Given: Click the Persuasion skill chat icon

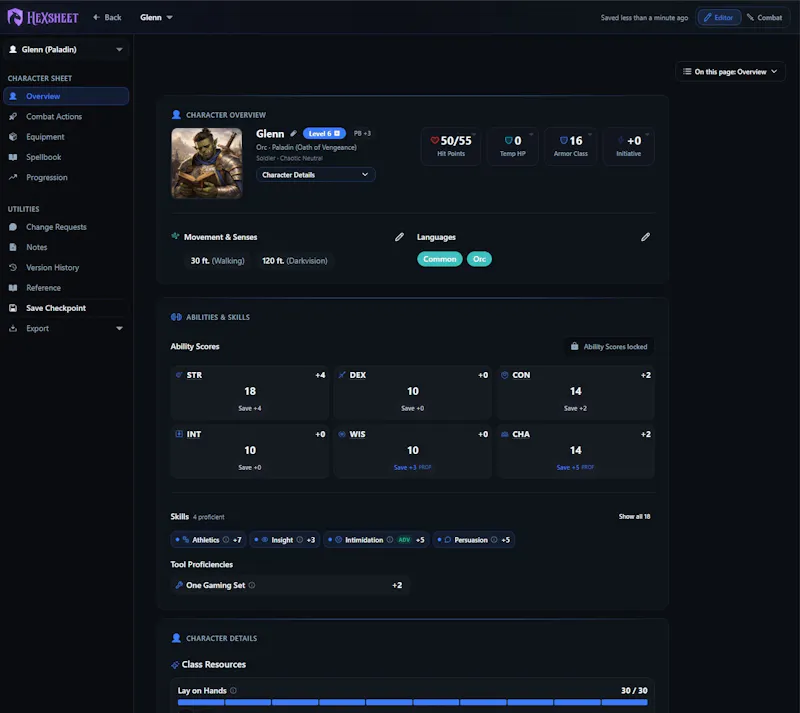Looking at the screenshot, I should tap(447, 540).
